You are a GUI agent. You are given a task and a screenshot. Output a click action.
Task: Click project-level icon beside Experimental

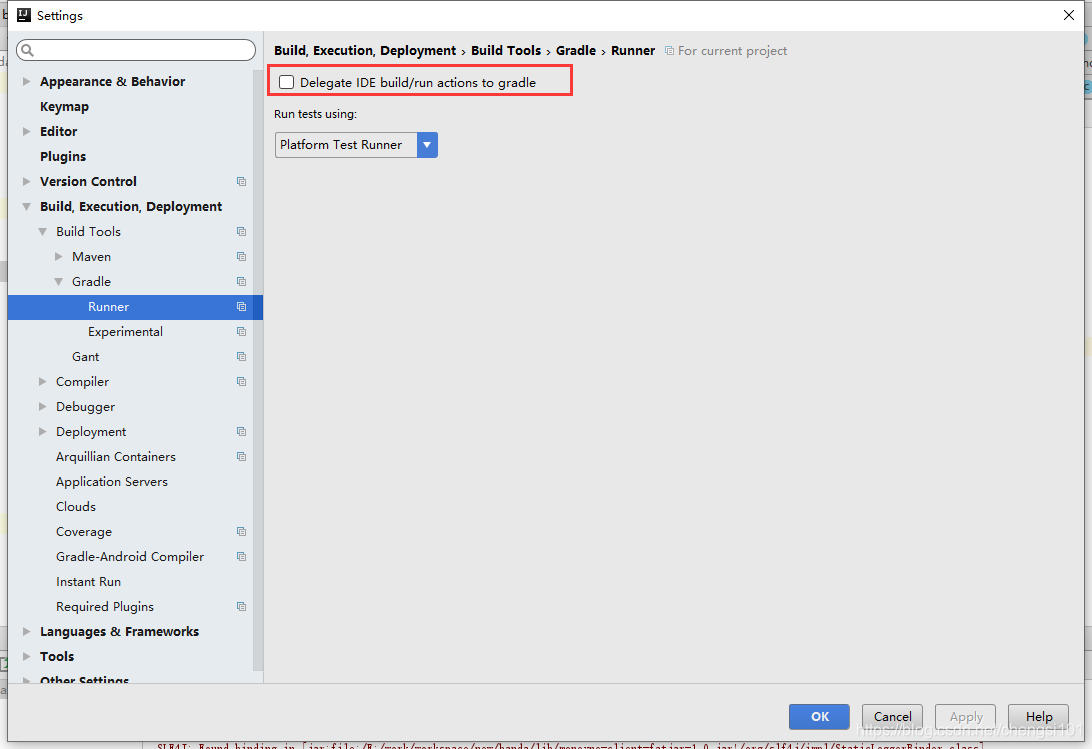pos(242,332)
